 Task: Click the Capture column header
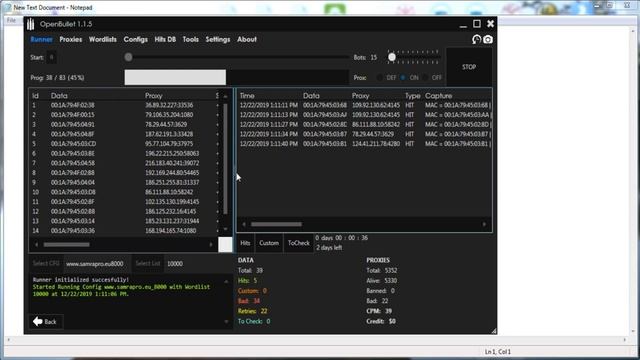click(x=438, y=96)
